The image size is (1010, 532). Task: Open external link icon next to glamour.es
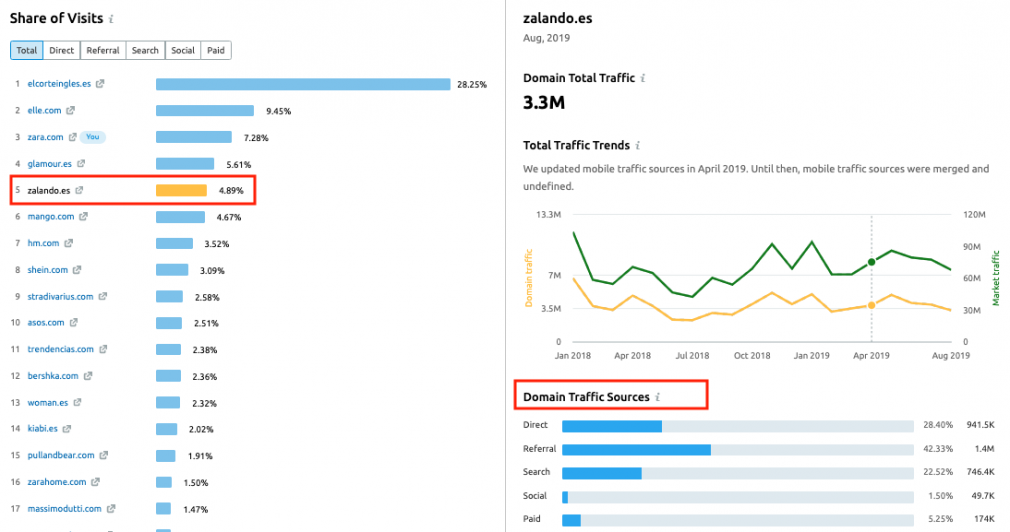81,164
